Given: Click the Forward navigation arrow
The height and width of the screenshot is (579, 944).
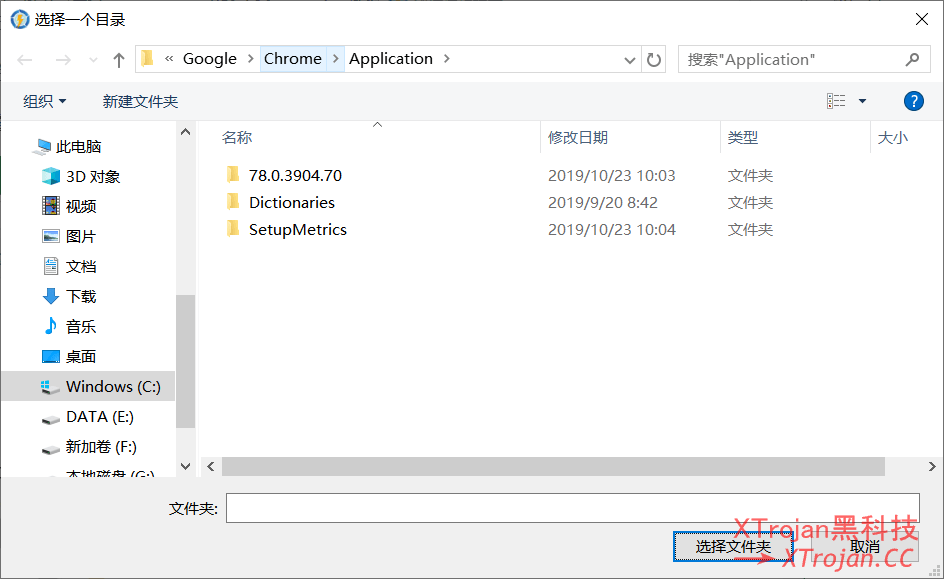Looking at the screenshot, I should pyautogui.click(x=63, y=60).
